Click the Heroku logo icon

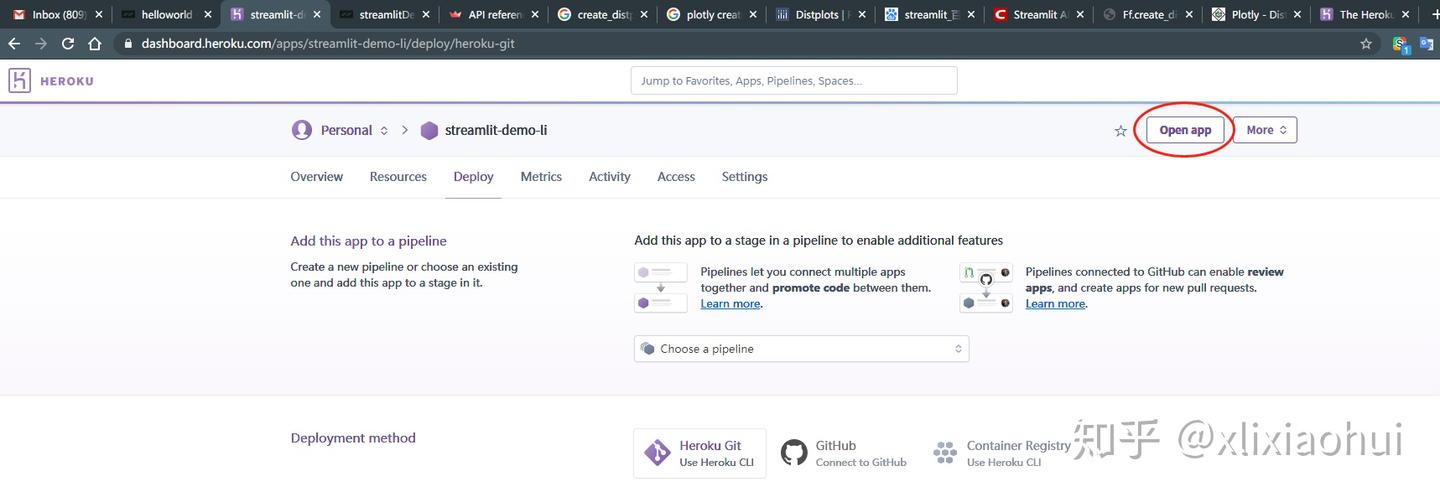[20, 81]
